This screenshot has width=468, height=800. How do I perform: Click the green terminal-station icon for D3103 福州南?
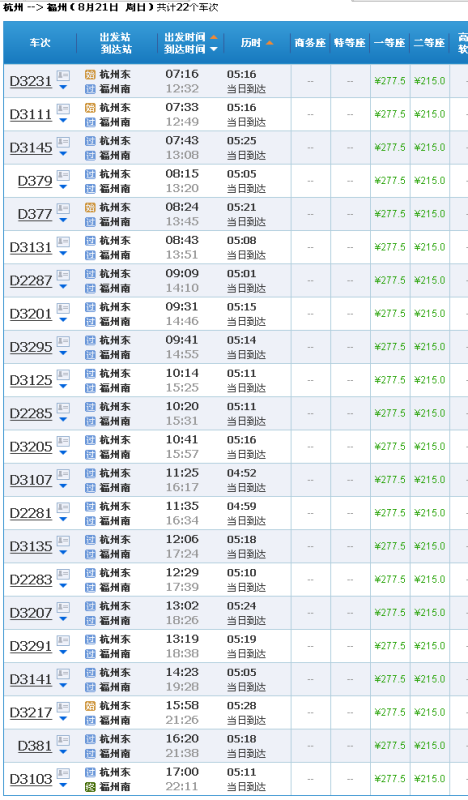[x=90, y=787]
